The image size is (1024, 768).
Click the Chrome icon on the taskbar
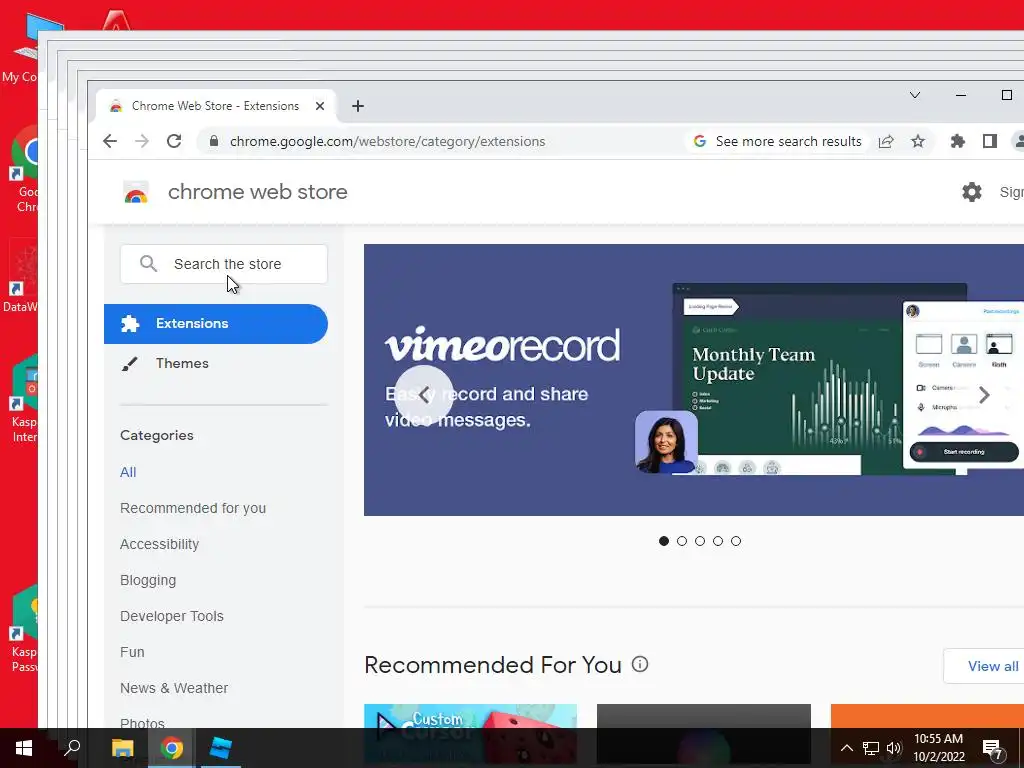point(172,748)
